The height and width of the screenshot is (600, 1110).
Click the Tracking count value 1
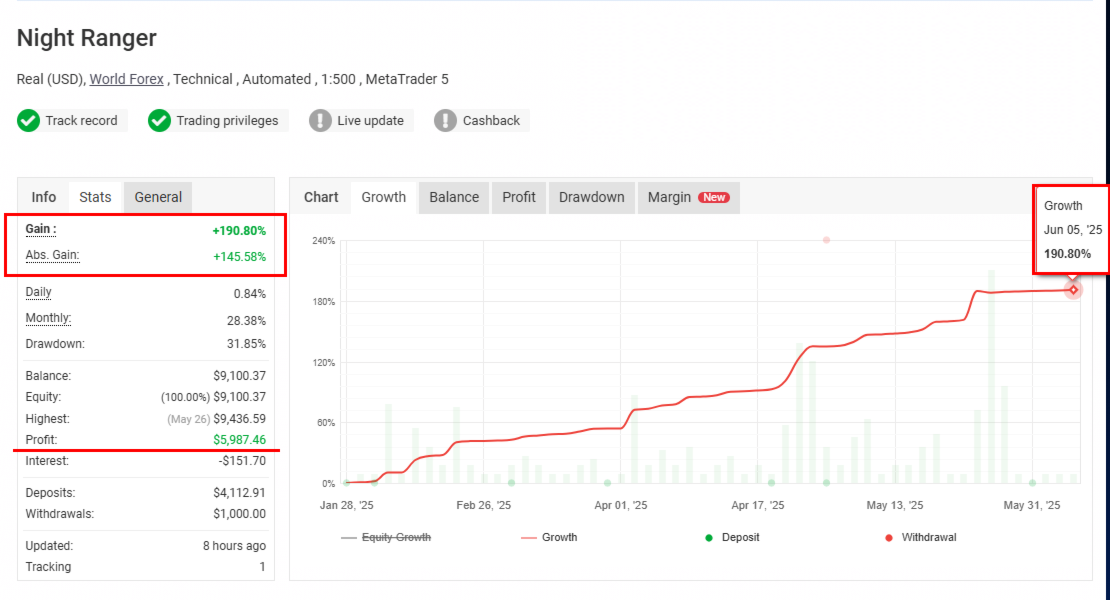point(262,567)
